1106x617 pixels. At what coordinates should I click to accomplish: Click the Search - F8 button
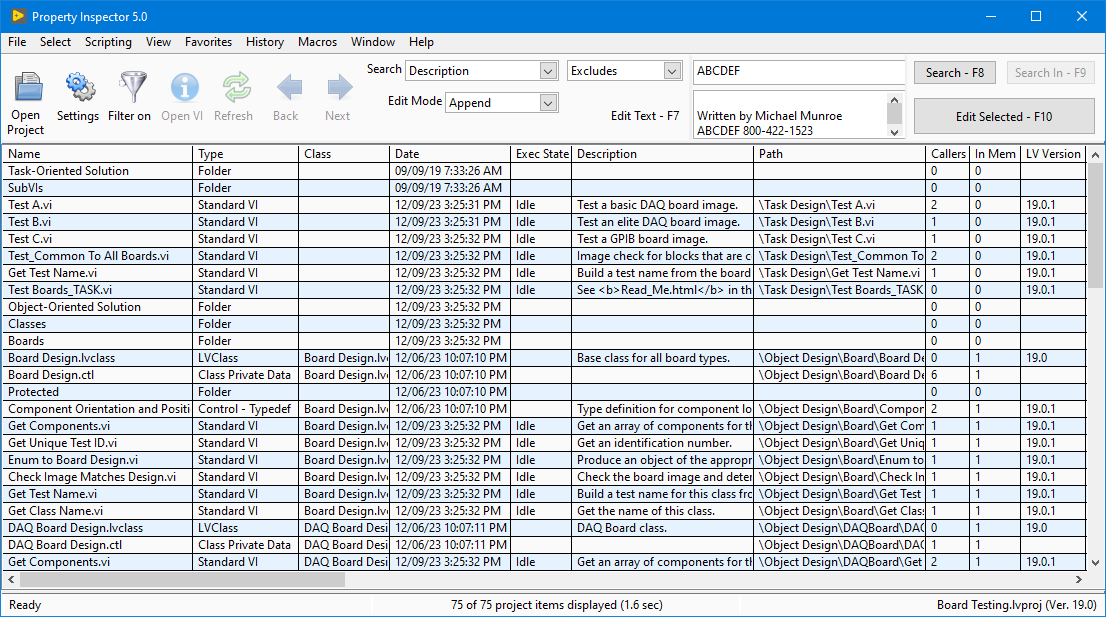[954, 72]
